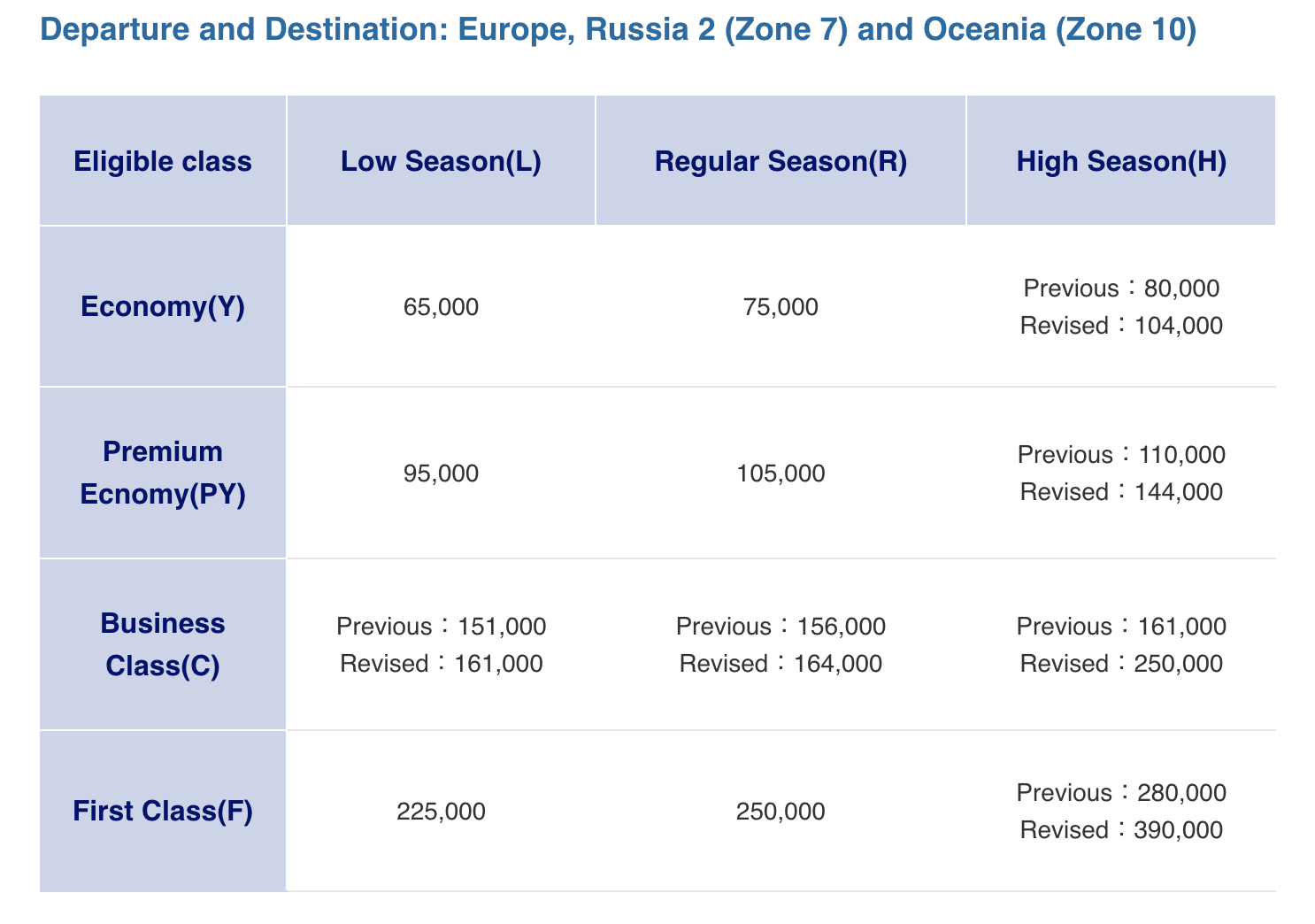The image size is (1315, 924).
Task: Click the 105,000 Premium Economy value
Action: point(781,474)
